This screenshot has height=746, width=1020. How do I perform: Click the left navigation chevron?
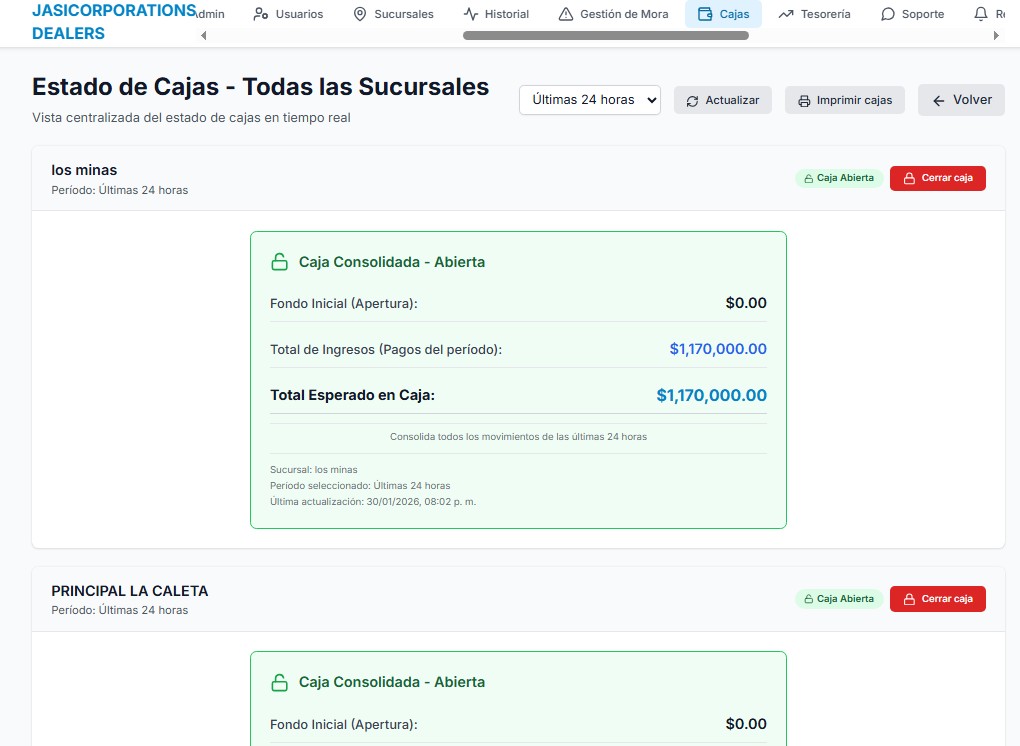pos(204,33)
